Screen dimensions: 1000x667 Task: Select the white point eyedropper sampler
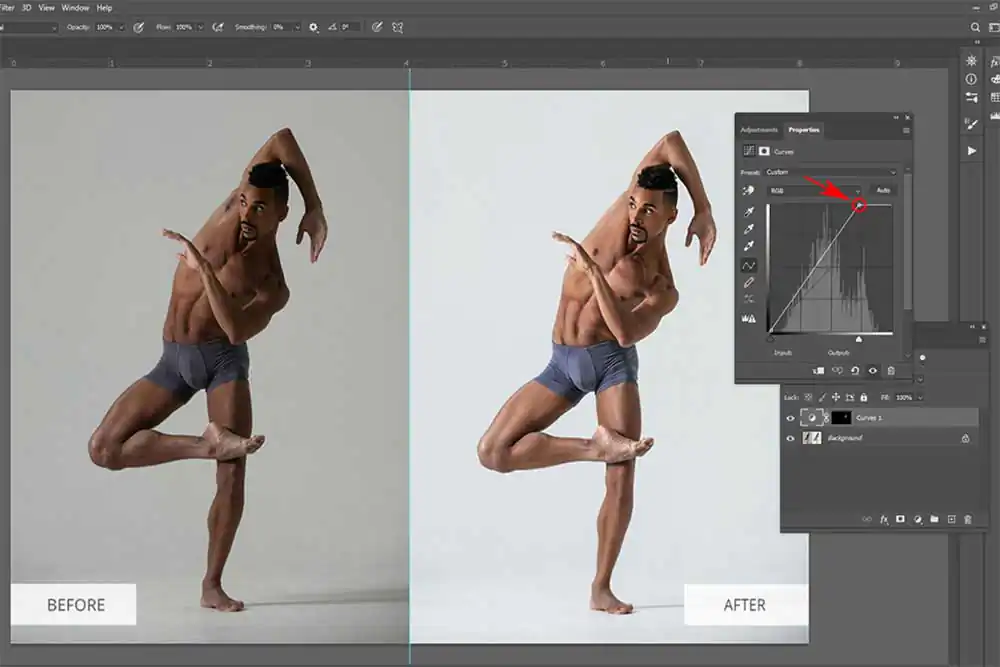pyautogui.click(x=748, y=247)
